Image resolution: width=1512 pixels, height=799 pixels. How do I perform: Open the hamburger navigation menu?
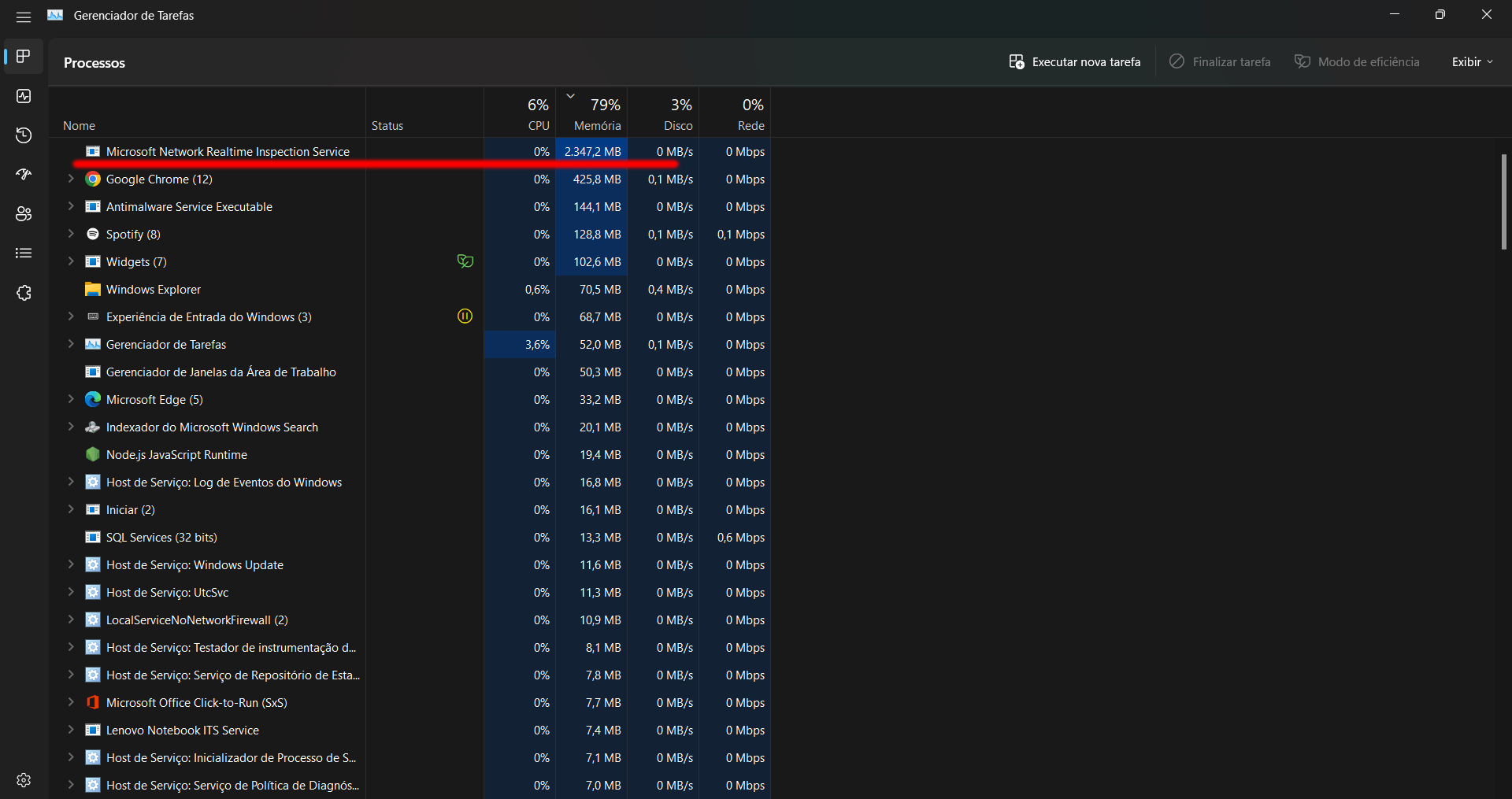(x=24, y=17)
